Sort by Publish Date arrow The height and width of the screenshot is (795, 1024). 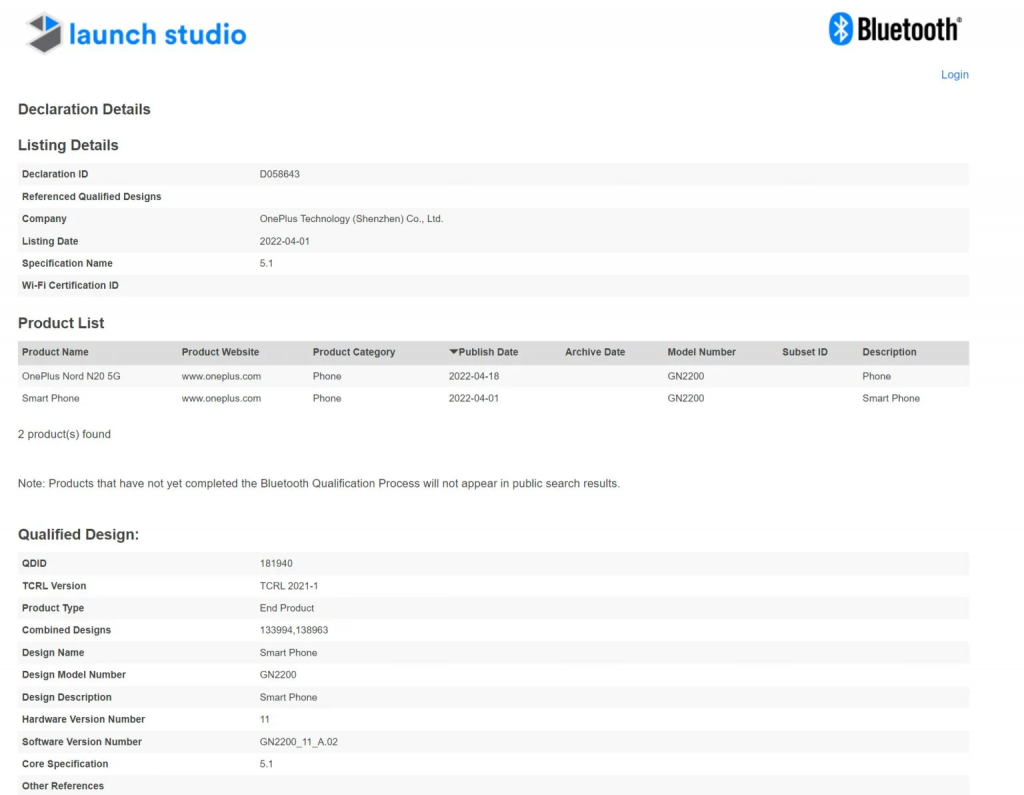tap(453, 351)
